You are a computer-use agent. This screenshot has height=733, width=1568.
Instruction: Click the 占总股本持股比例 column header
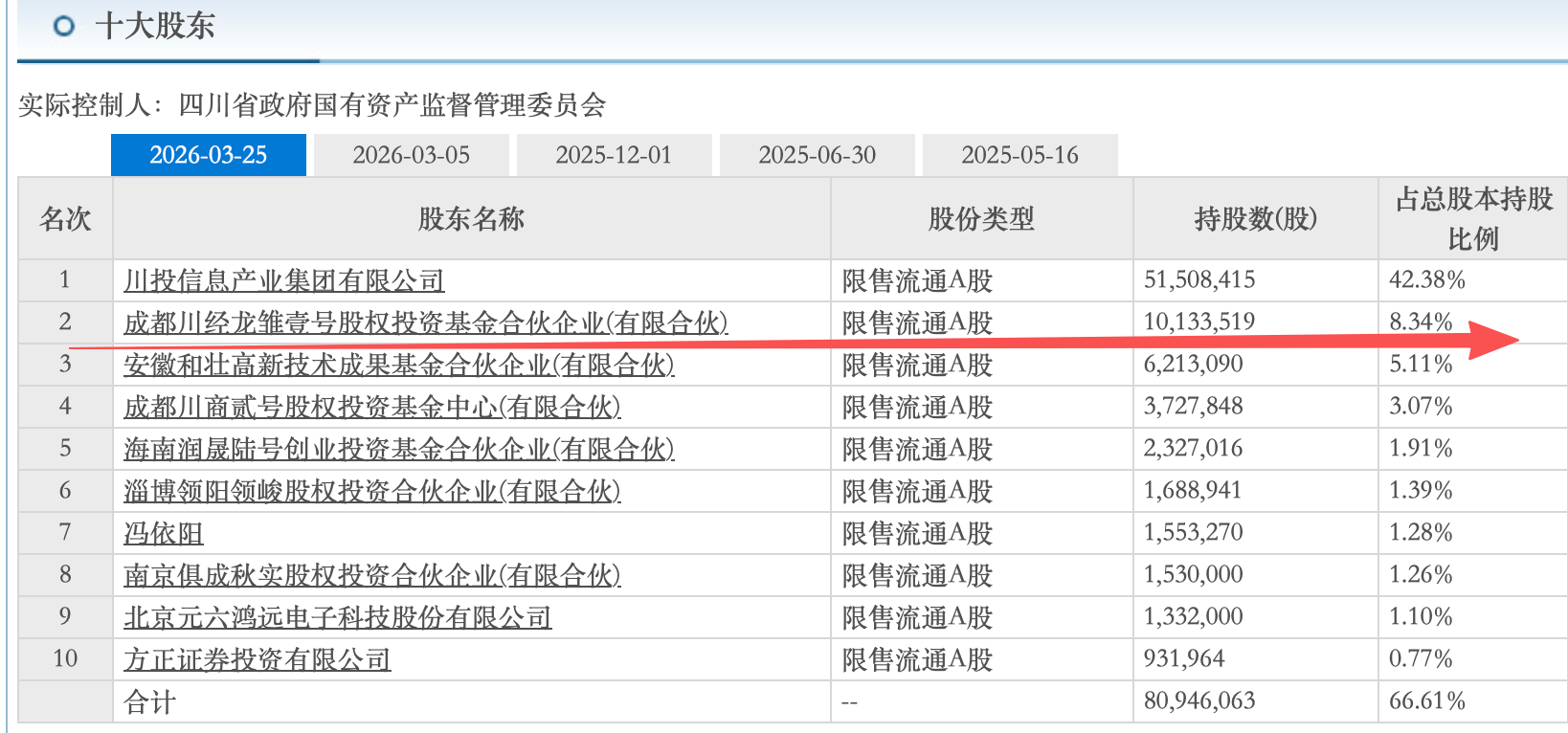point(1473,219)
